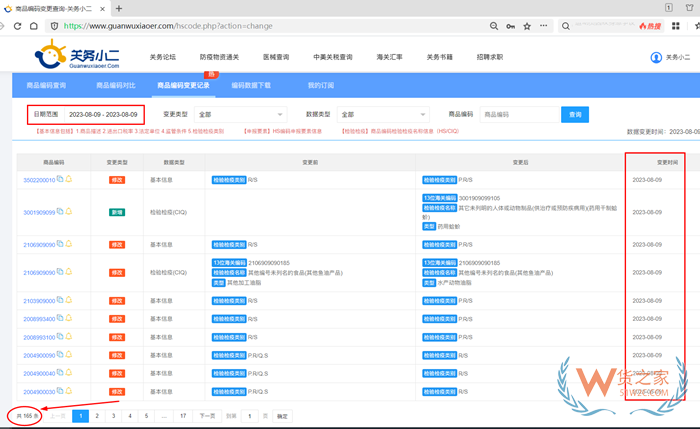Click the 确定 button in pagination
Image resolution: width=700 pixels, height=429 pixels.
pyautogui.click(x=282, y=416)
